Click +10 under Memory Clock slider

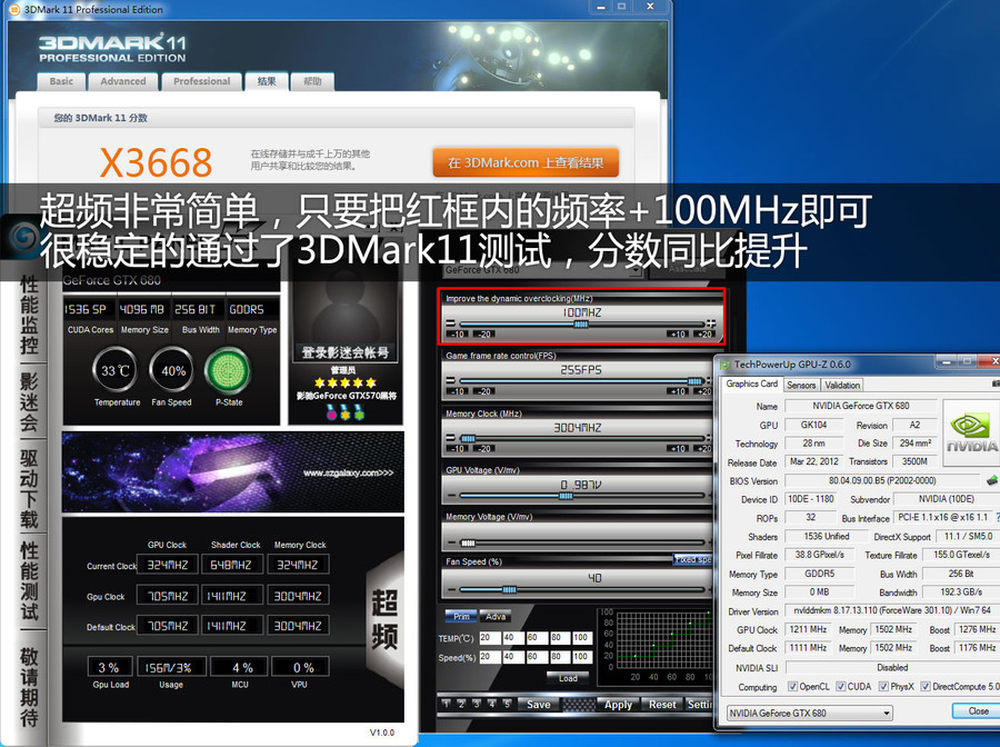[x=677, y=449]
